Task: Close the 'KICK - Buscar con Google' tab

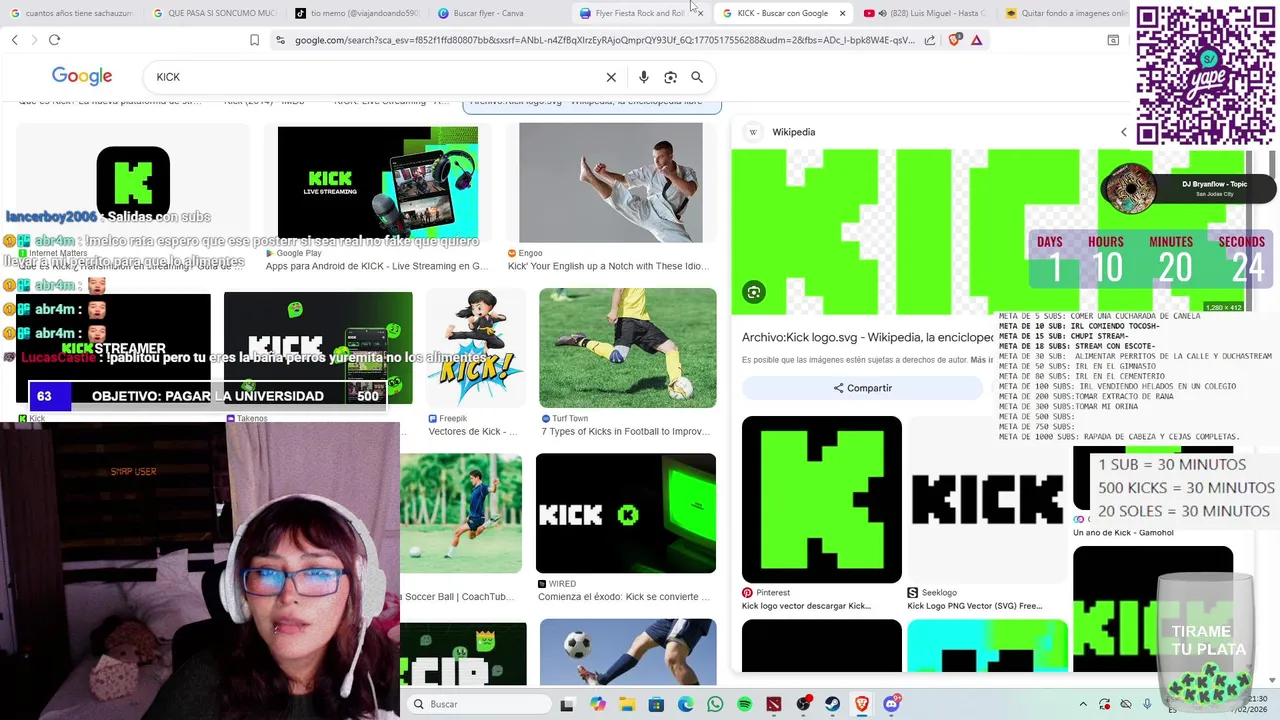Action: tap(842, 14)
